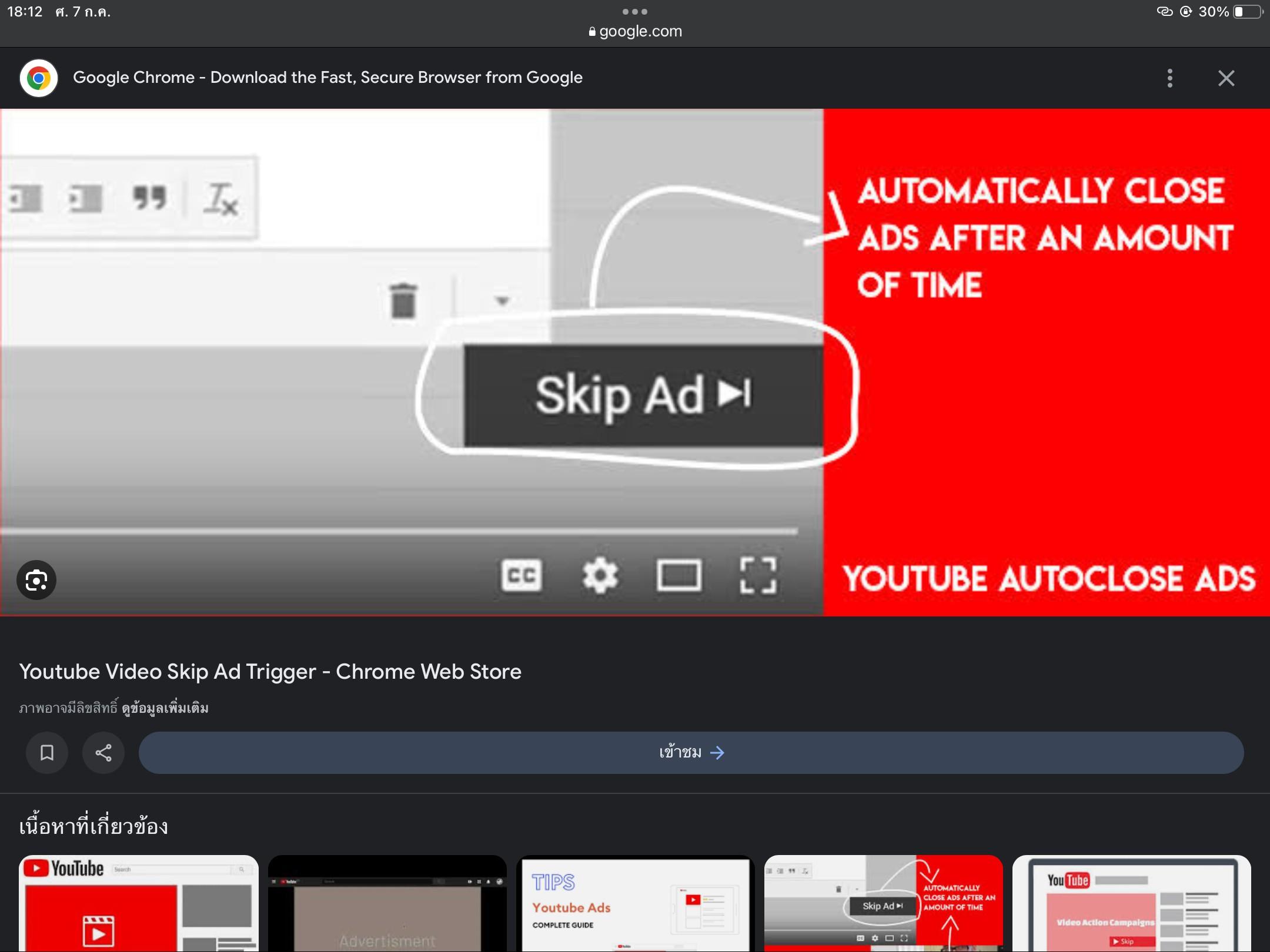
Task: Click the Picture-in-Picture icon
Action: [x=680, y=576]
